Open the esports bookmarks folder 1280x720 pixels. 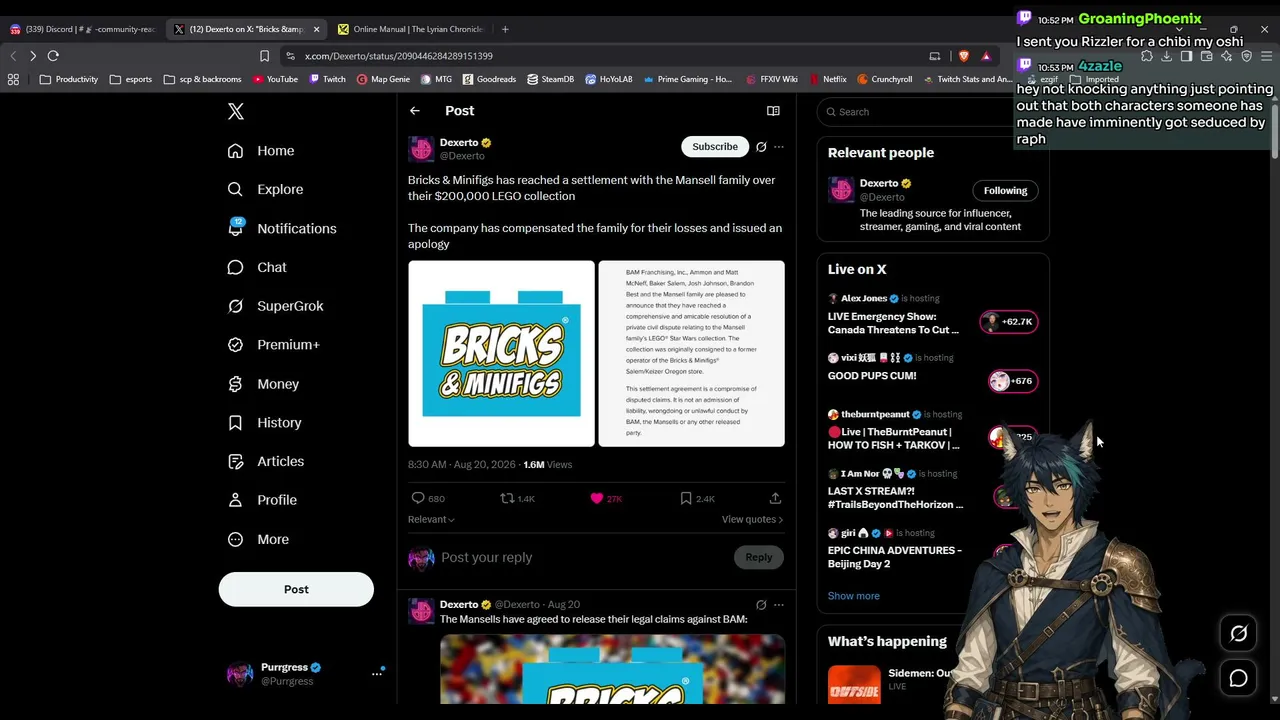[131, 79]
